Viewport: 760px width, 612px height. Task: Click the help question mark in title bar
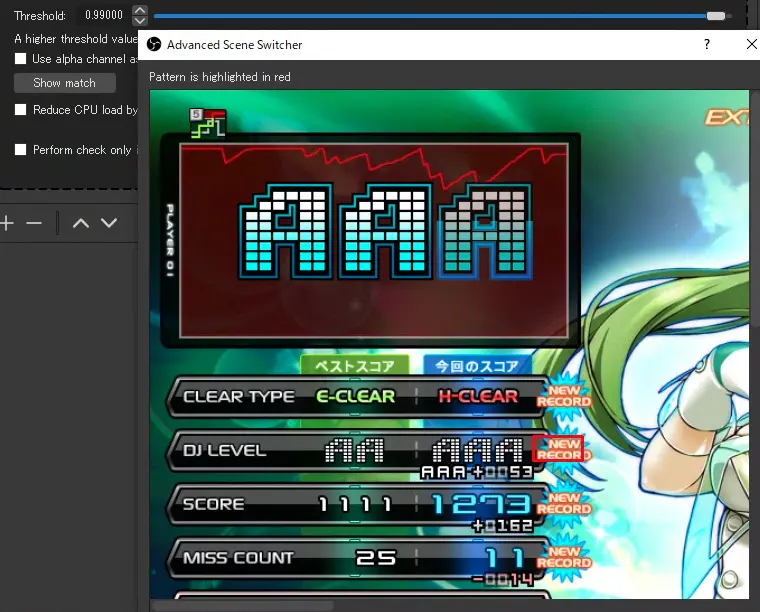707,45
